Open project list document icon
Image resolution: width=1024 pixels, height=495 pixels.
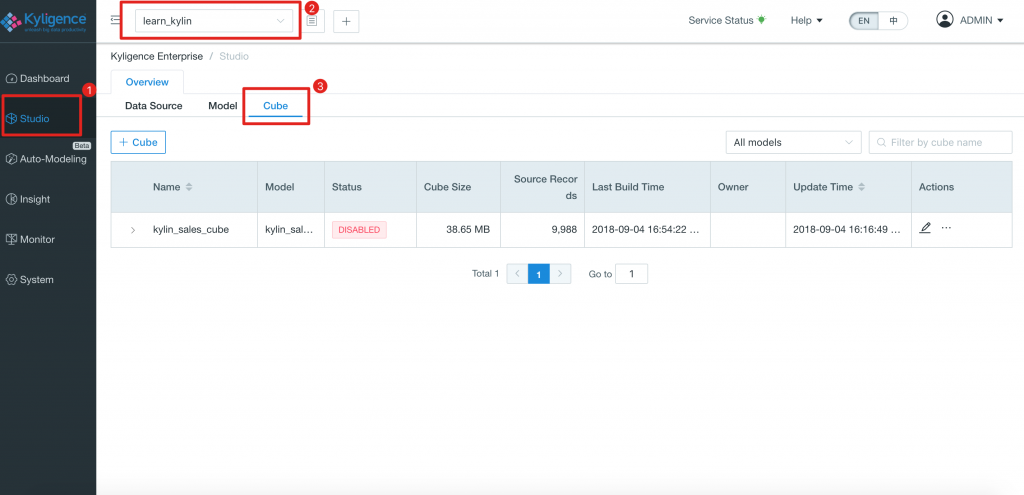pos(312,22)
